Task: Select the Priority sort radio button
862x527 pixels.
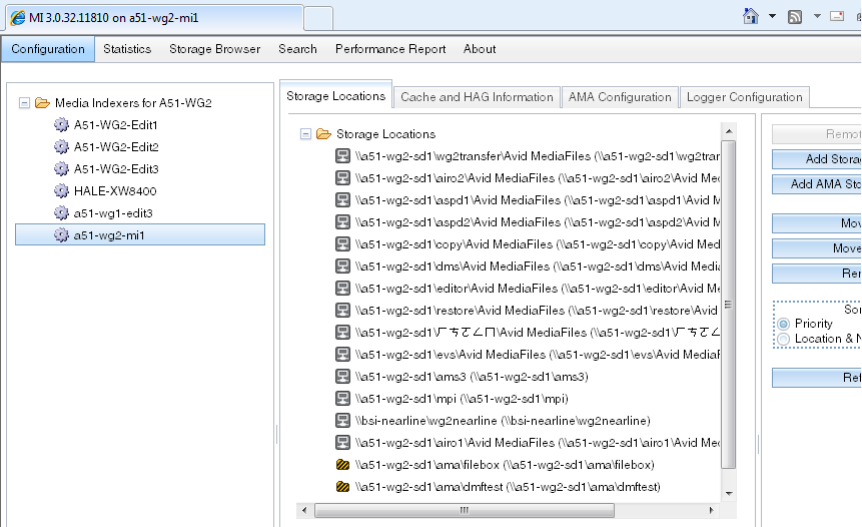Action: click(783, 324)
